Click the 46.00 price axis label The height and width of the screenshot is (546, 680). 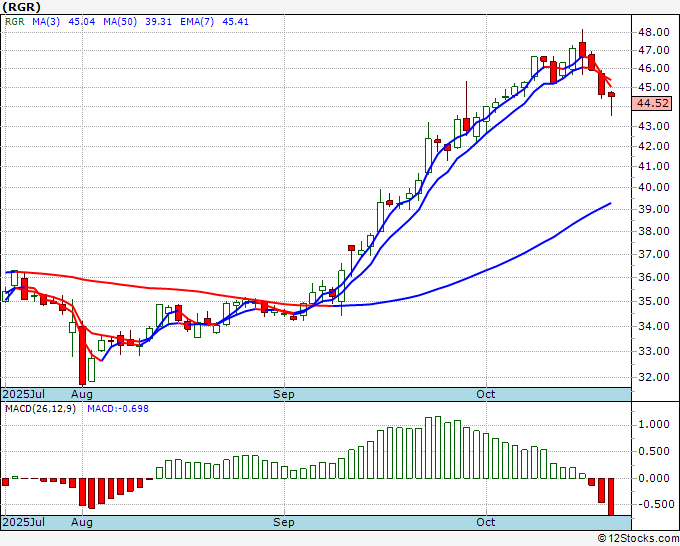click(654, 69)
